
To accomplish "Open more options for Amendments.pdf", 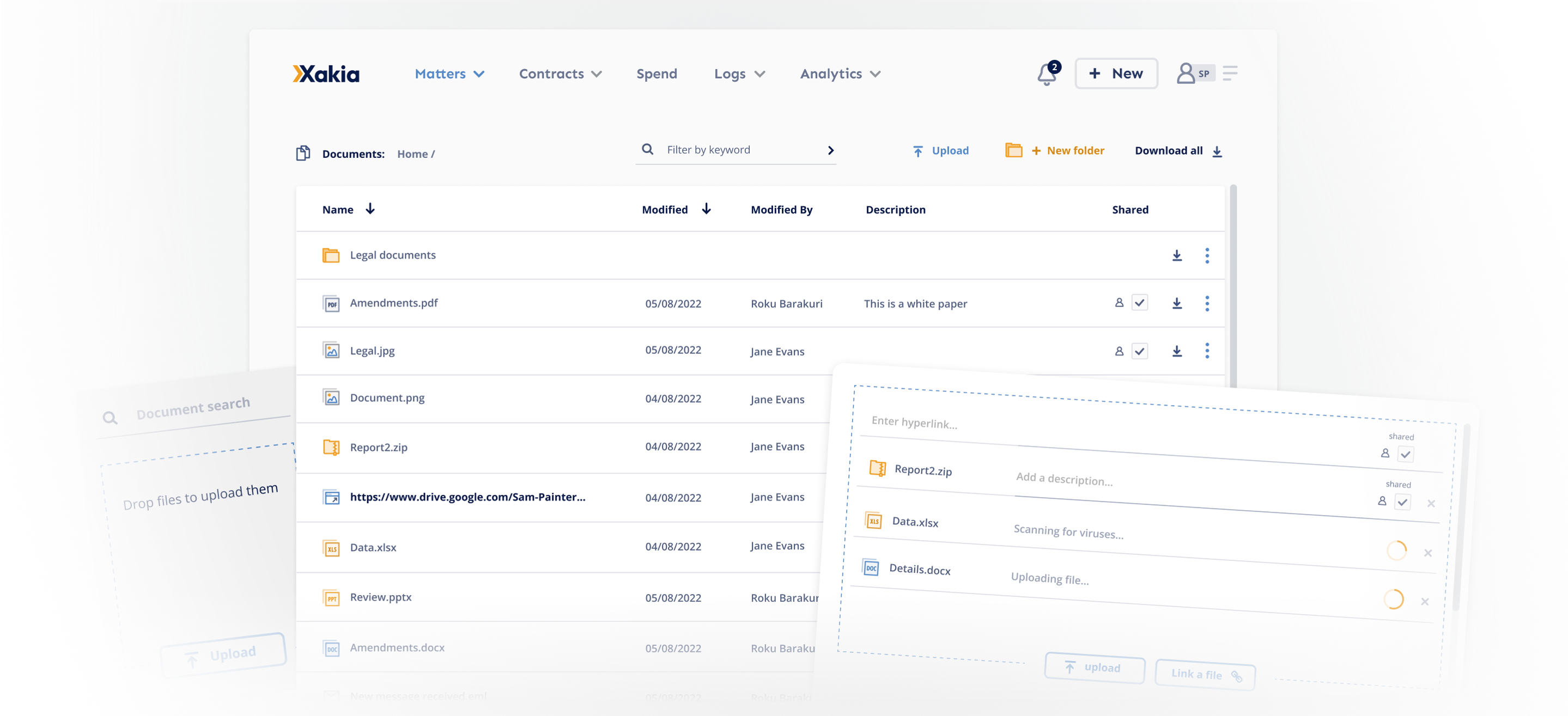I will pos(1206,303).
